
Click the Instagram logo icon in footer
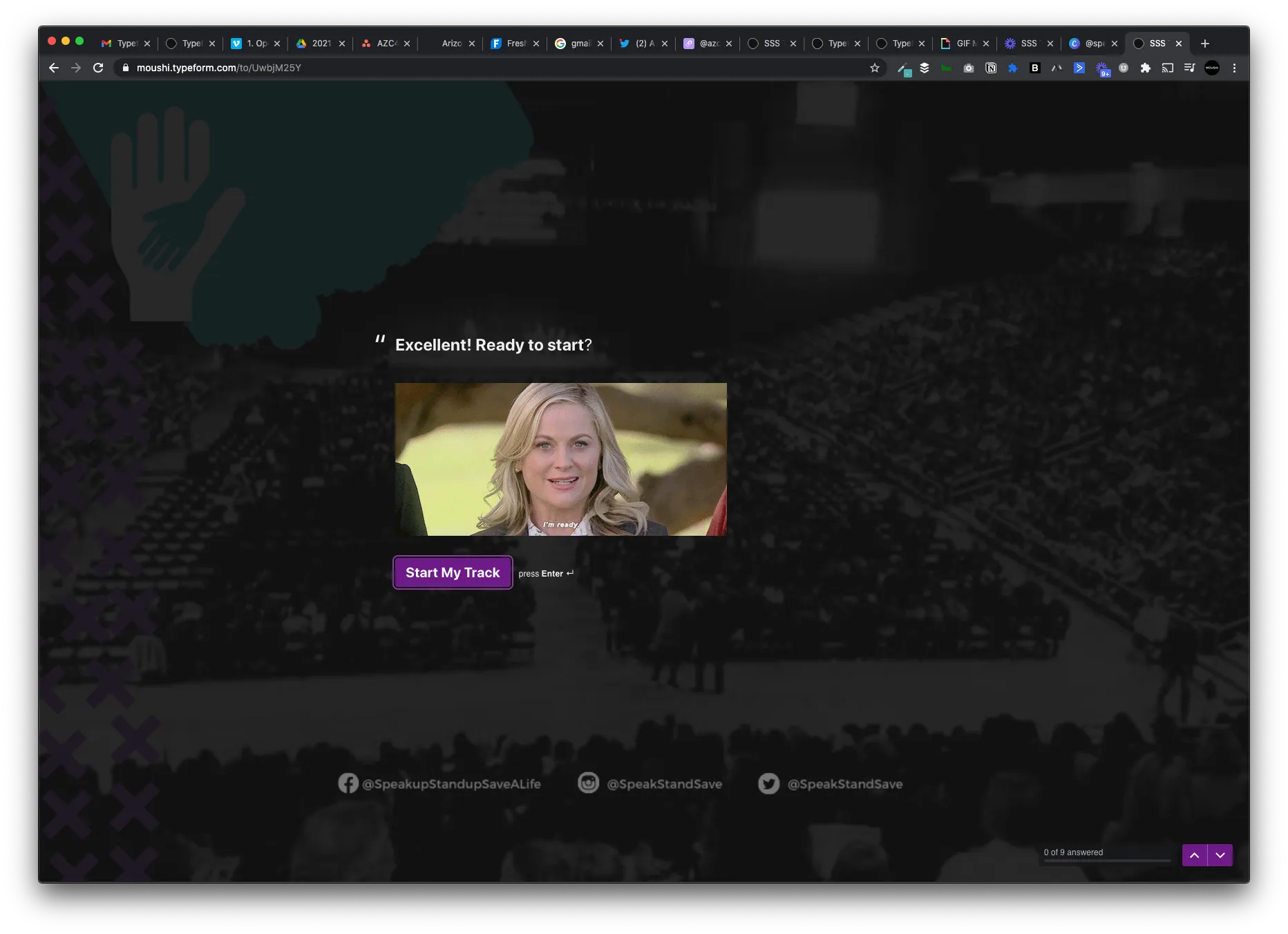click(x=588, y=783)
